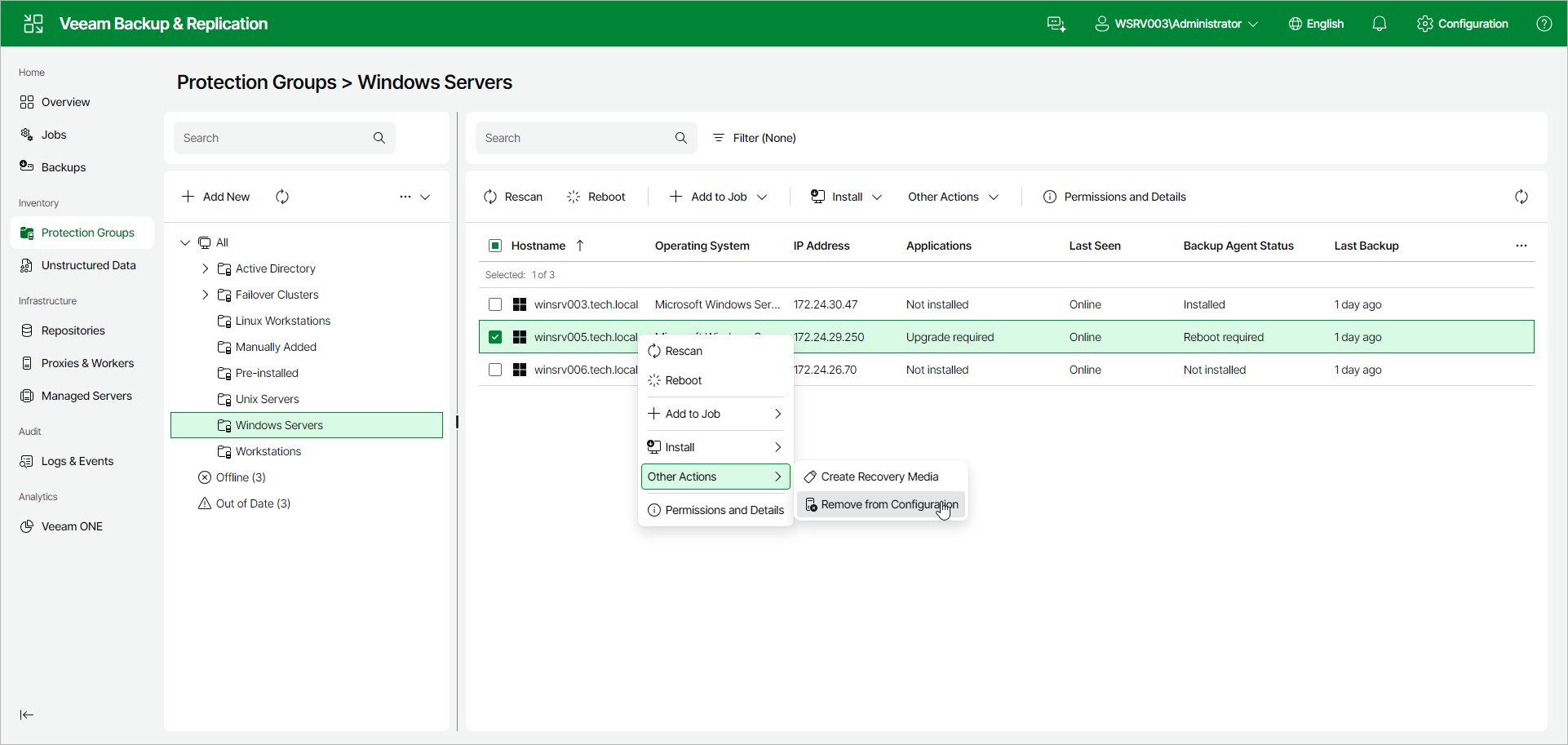Viewport: 1568px width, 745px height.
Task: Click the Windows icon beside winsrv003.tech.local
Action: pos(520,304)
